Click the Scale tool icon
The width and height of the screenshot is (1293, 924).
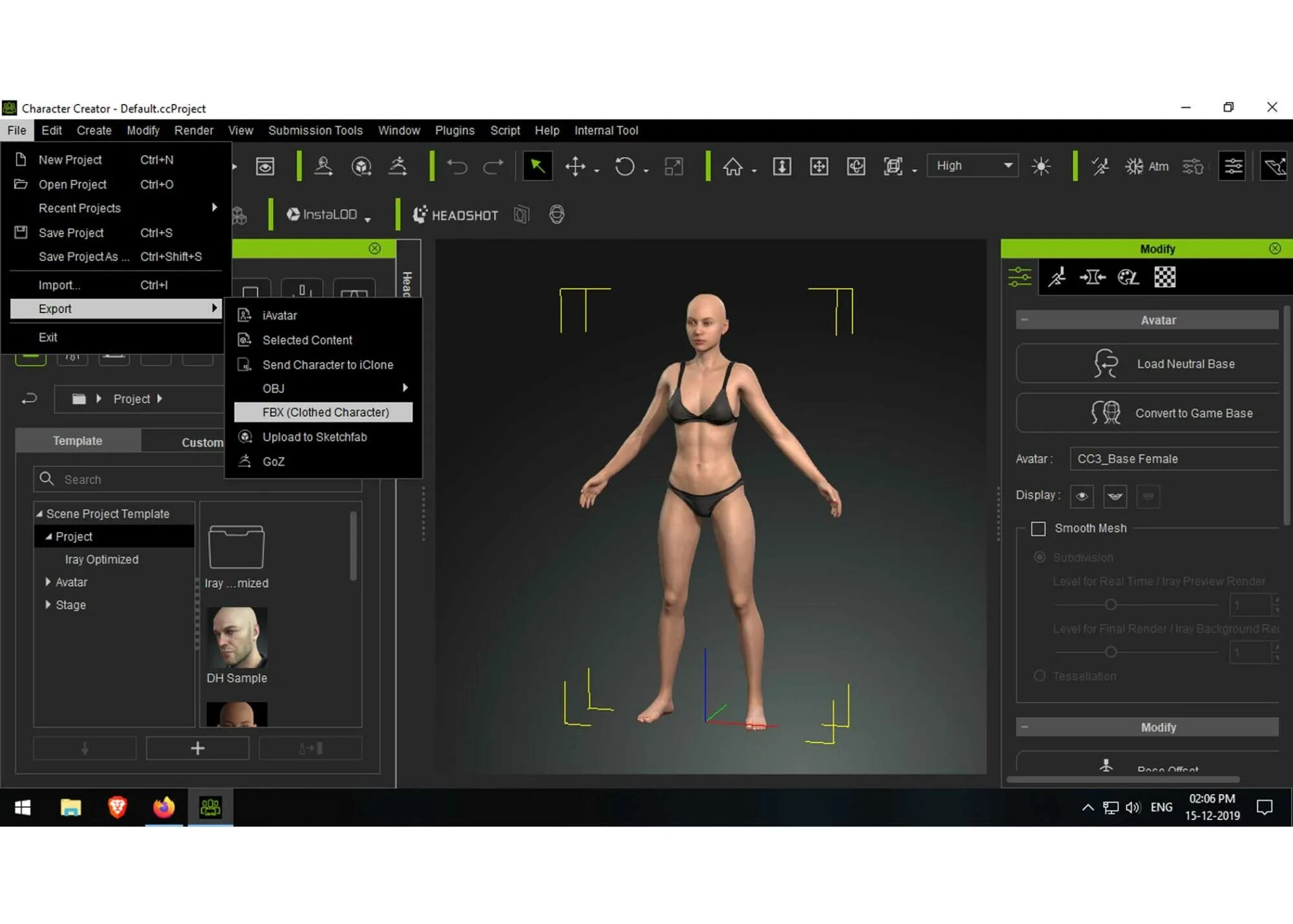[x=674, y=167]
